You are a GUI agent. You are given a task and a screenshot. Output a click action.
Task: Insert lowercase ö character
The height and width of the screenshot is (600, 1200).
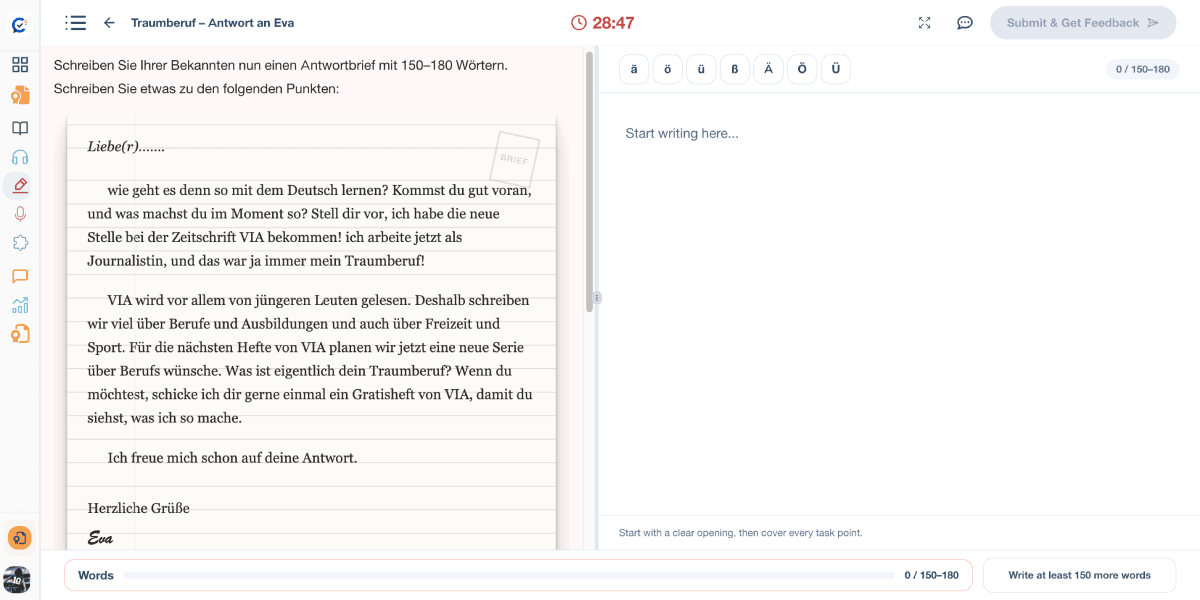coord(667,69)
